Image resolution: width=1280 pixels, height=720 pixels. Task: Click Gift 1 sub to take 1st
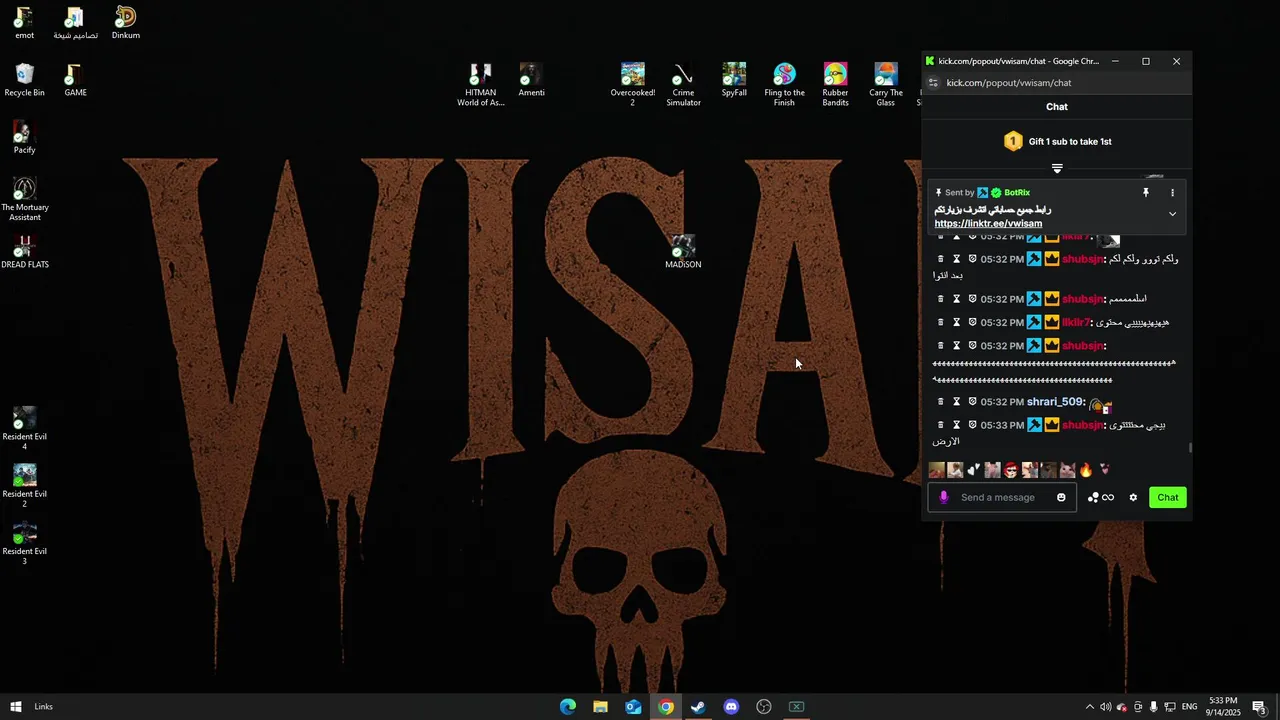click(1070, 142)
